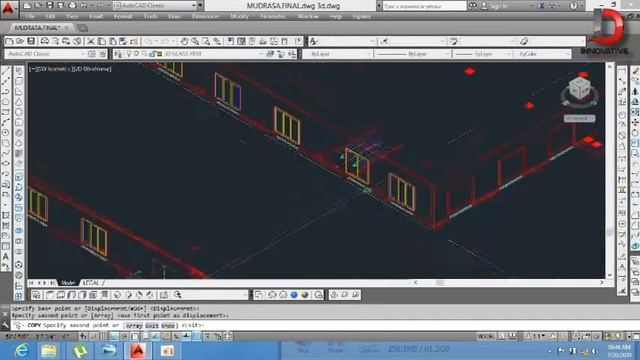This screenshot has width=640, height=360.
Task: Click Save in the Quick Access toolbar
Action: tap(50, 5)
